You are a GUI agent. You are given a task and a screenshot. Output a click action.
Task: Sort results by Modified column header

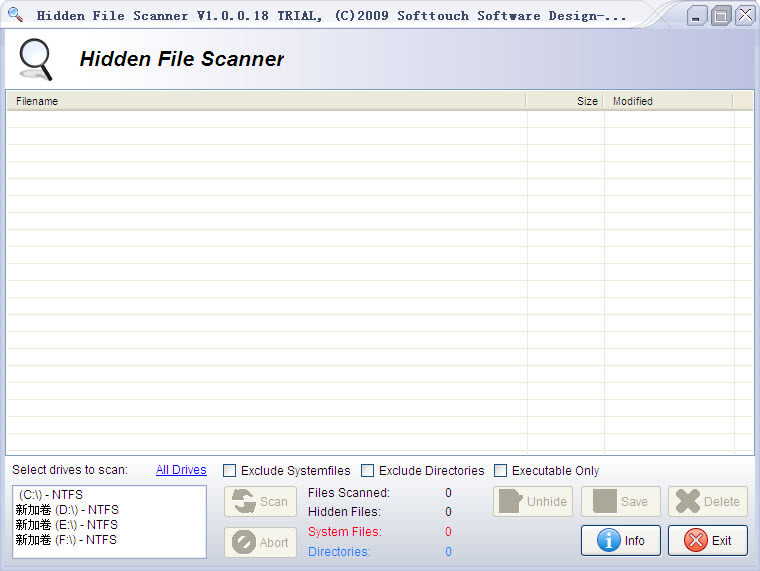(x=668, y=101)
